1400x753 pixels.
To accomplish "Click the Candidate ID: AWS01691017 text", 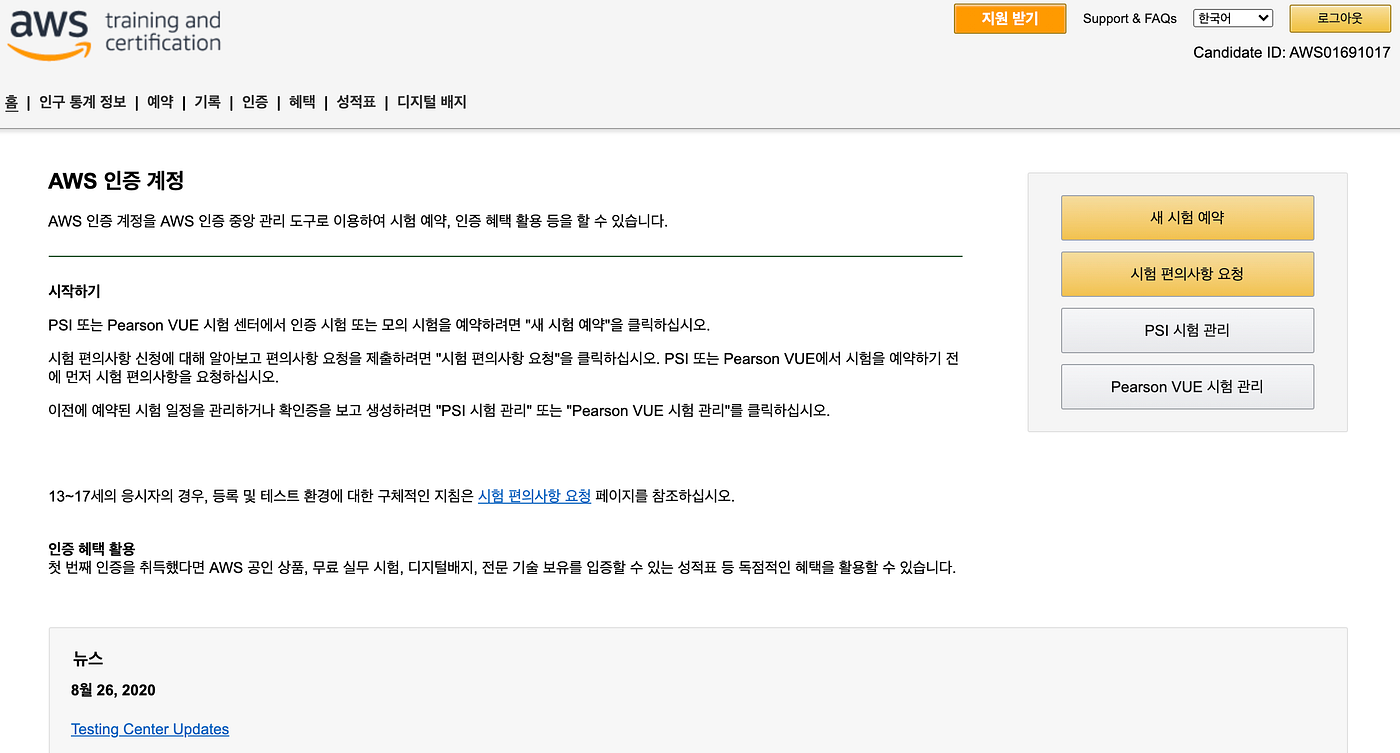I will (1292, 52).
